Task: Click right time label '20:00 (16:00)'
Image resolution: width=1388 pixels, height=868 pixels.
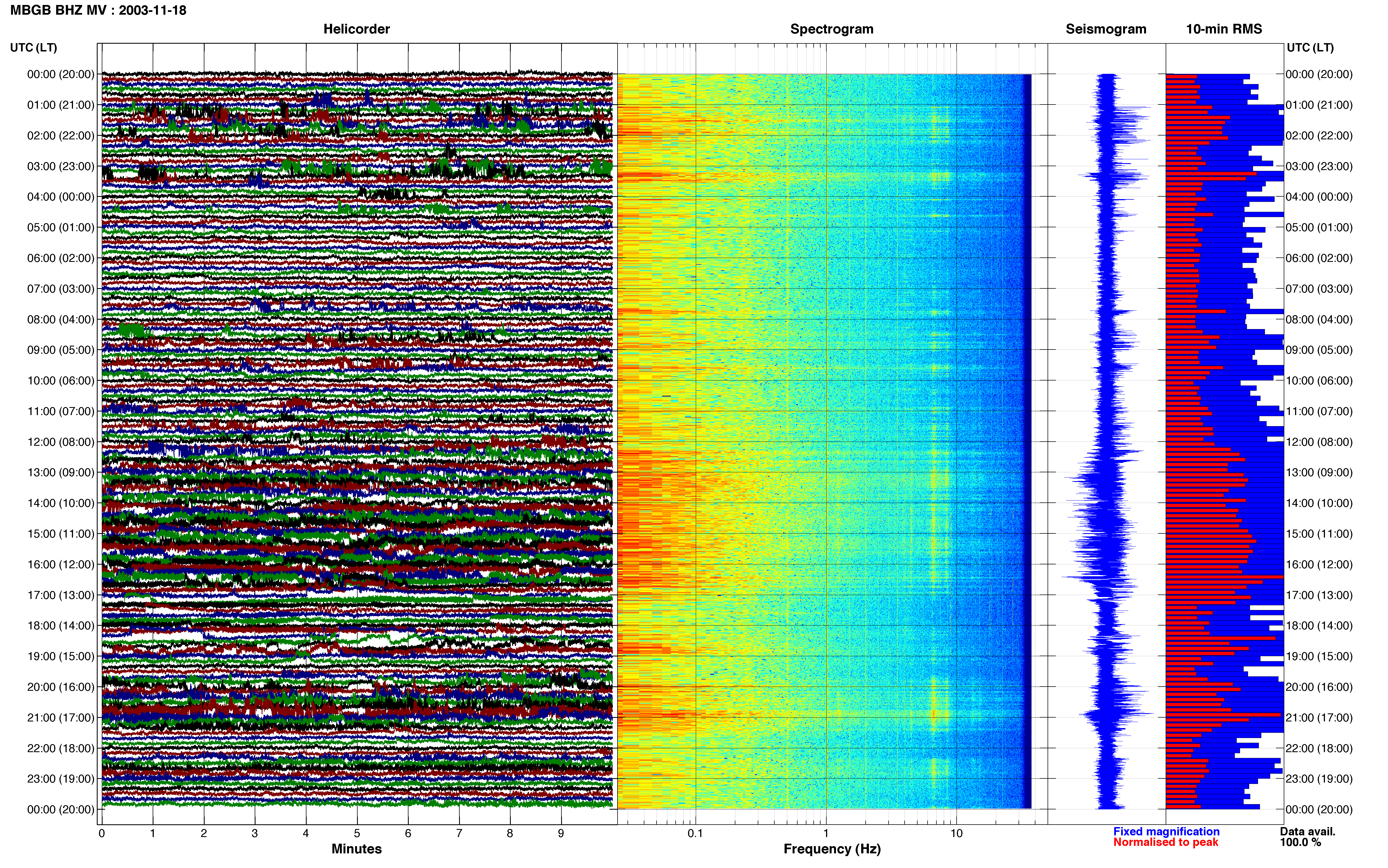Action: (x=1319, y=687)
